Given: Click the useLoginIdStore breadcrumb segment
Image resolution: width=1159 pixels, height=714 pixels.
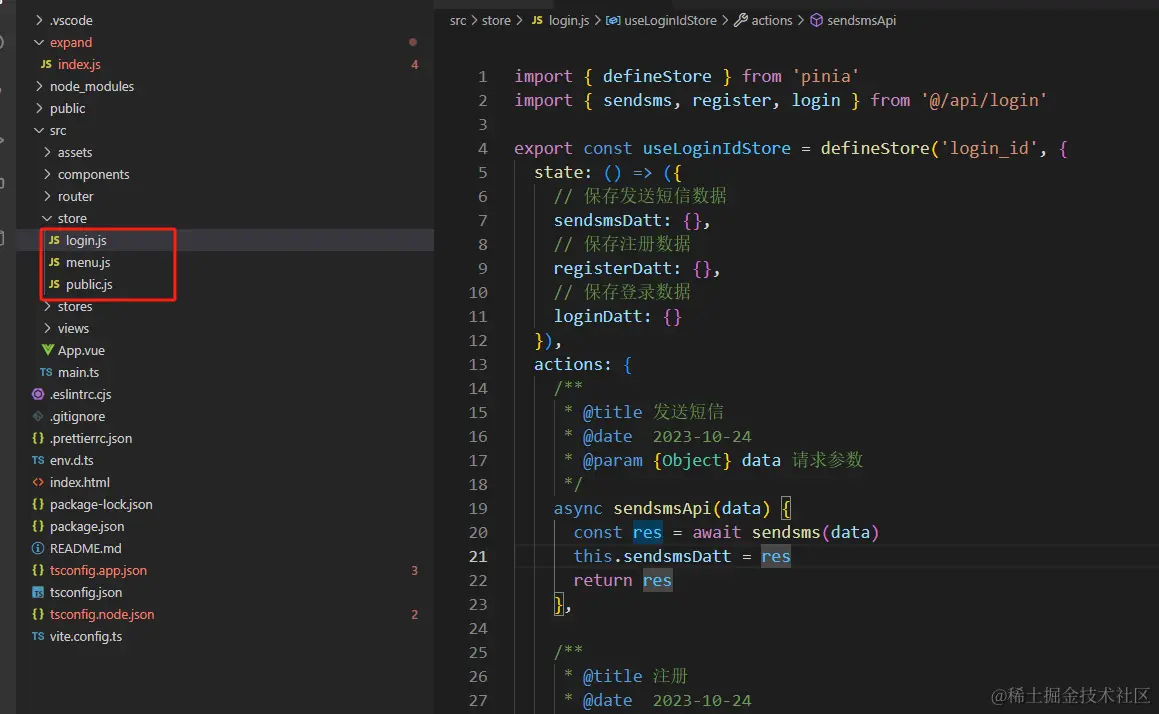Looking at the screenshot, I should pyautogui.click(x=670, y=20).
